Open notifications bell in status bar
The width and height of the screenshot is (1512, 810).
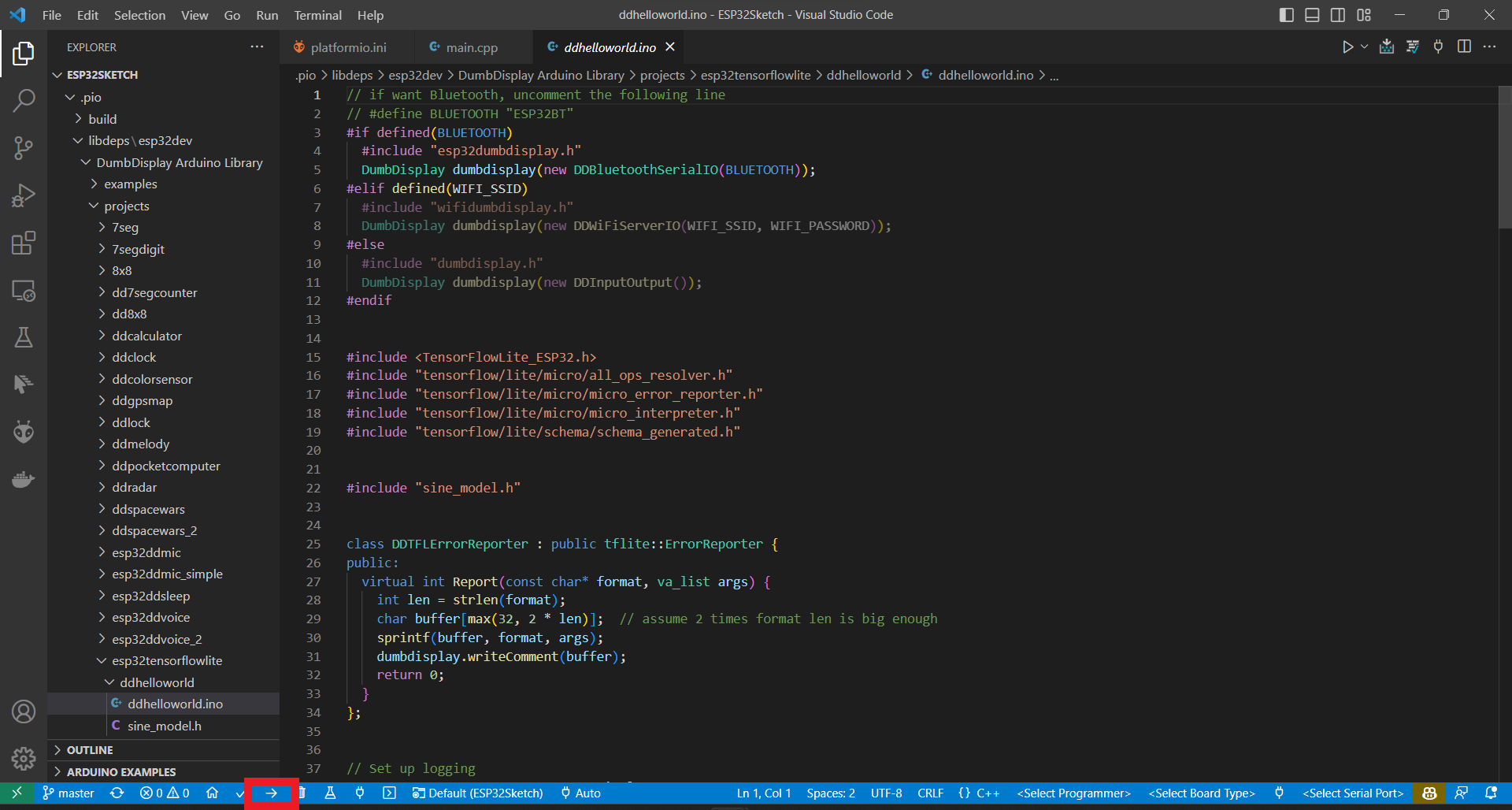[1491, 793]
